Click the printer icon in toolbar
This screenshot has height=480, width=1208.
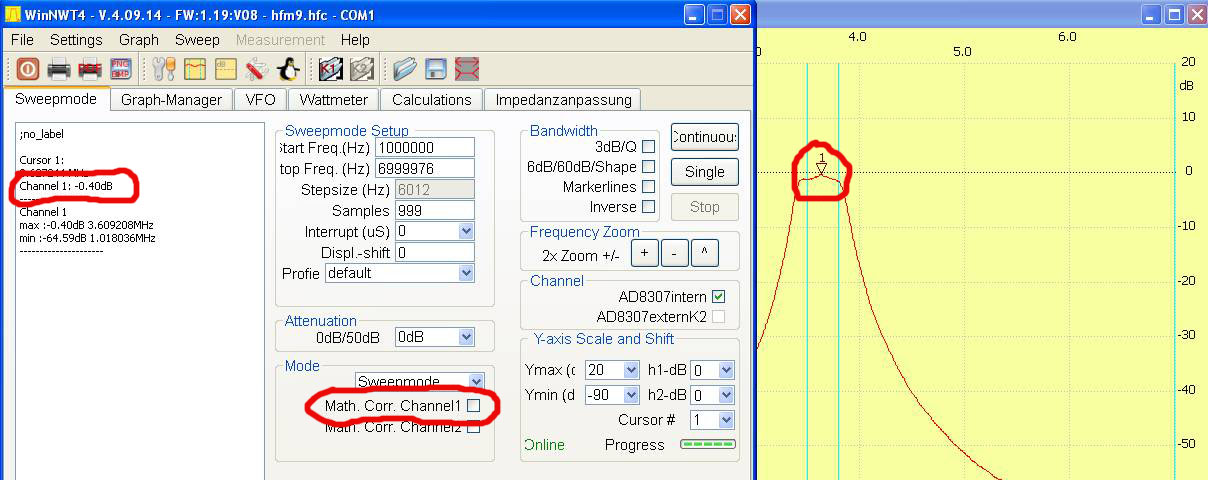point(59,69)
